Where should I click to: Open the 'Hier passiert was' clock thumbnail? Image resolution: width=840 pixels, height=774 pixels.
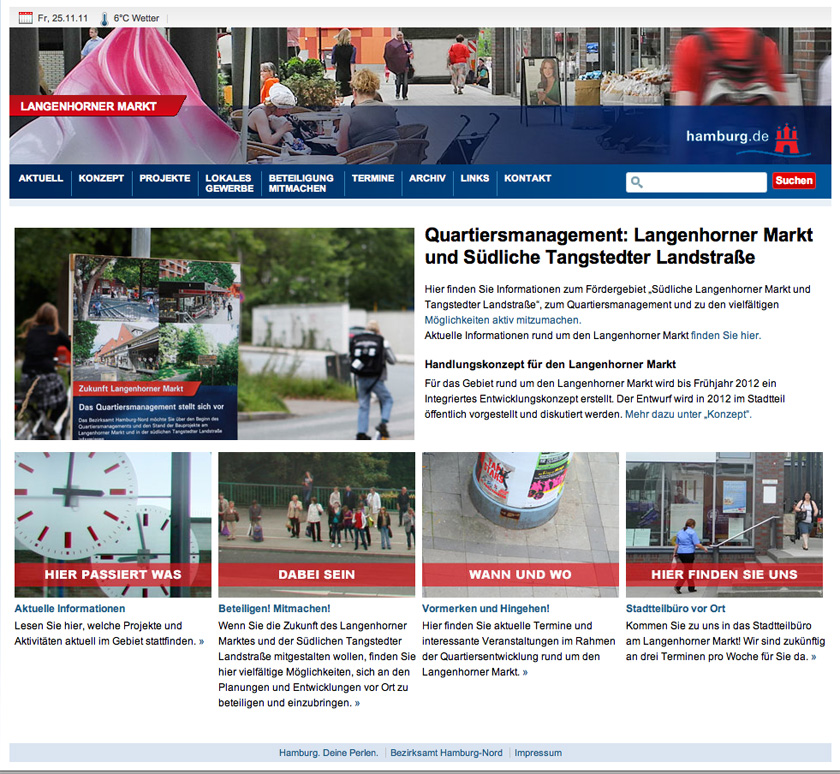click(x=113, y=524)
